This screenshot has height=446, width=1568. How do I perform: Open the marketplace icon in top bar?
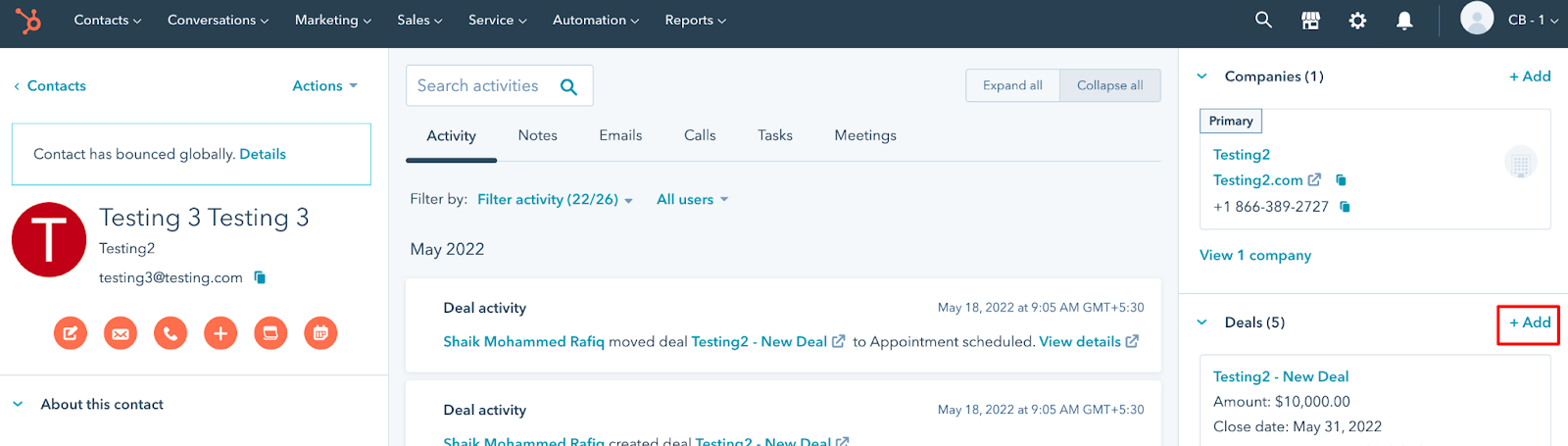1310,21
